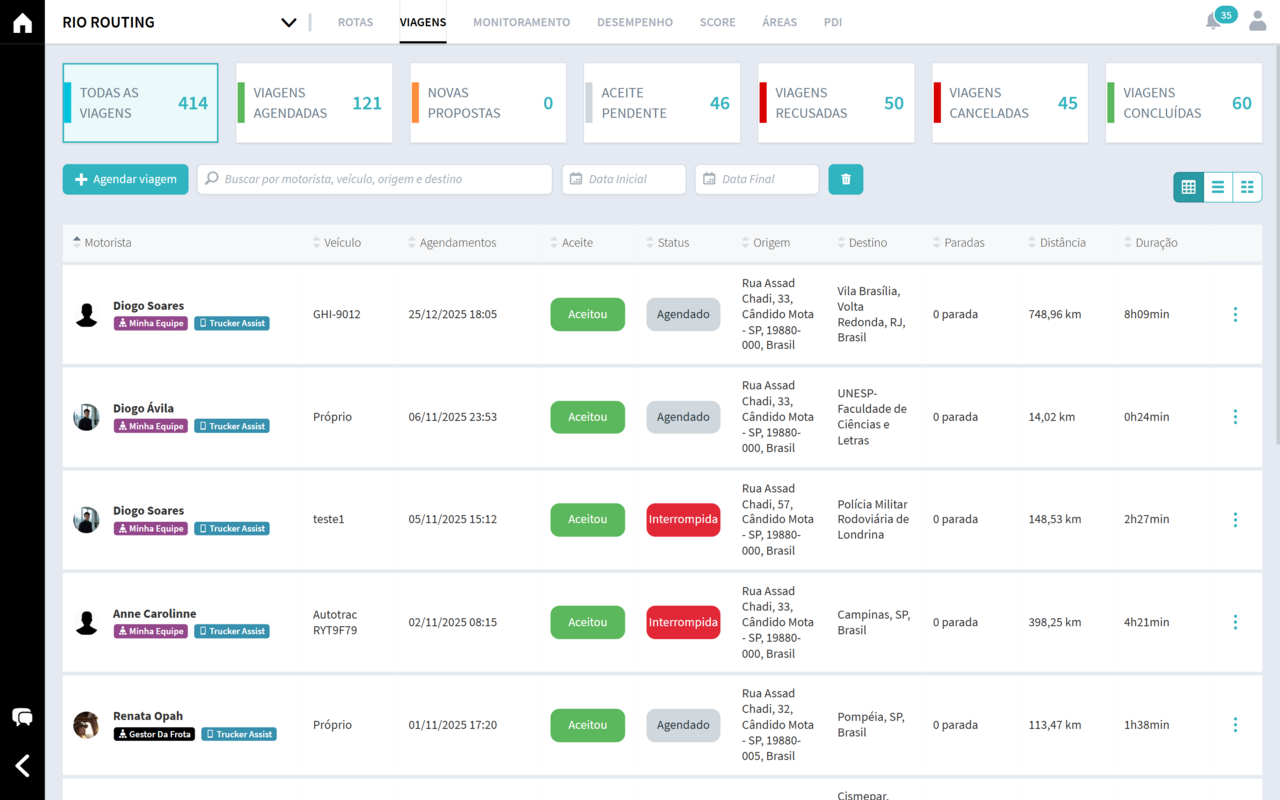Open the chat support icon

click(22, 717)
